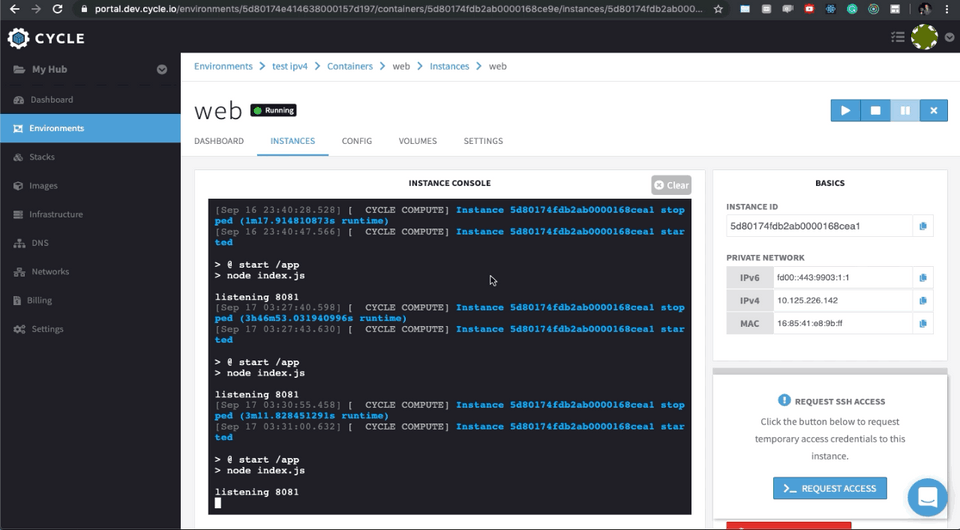Expand the My Hub selector dropdown

[162, 69]
